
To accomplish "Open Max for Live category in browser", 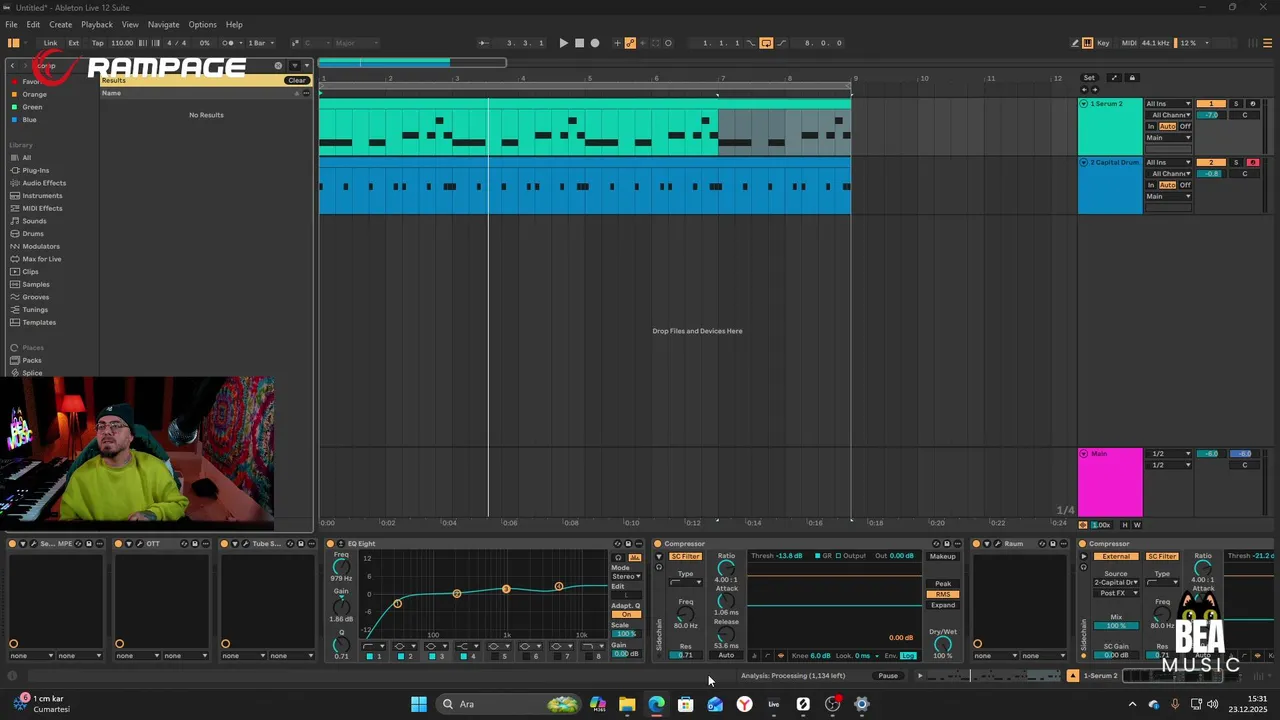I will [x=42, y=259].
